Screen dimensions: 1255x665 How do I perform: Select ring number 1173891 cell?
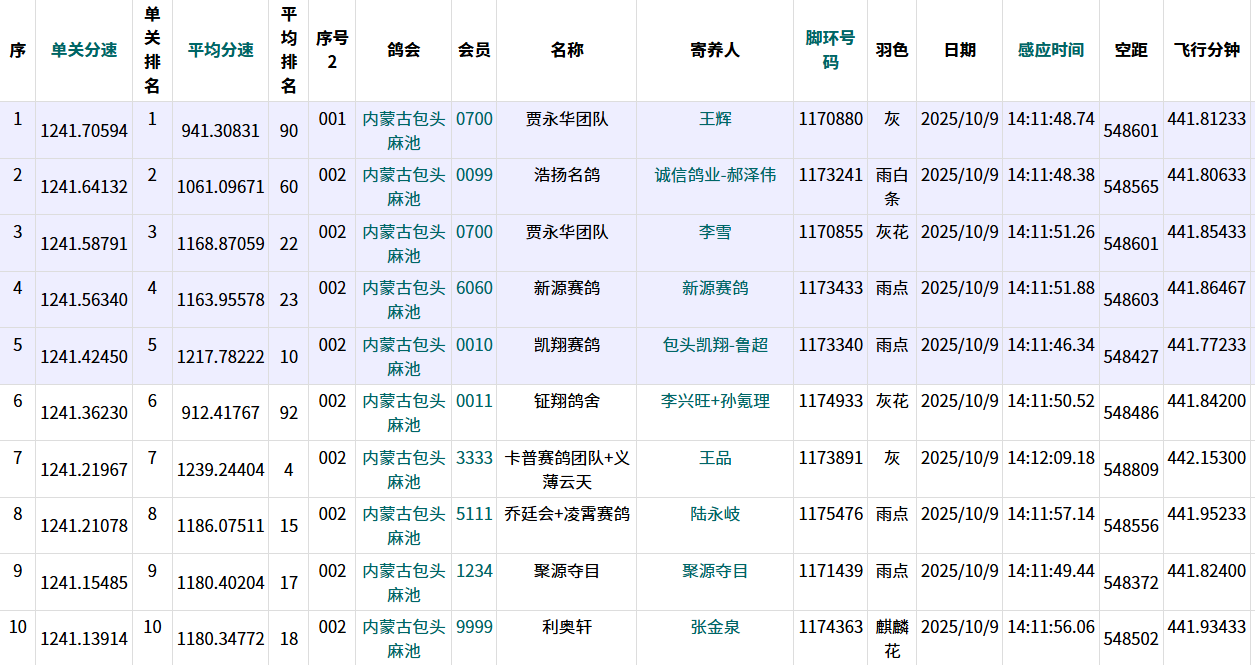(x=830, y=458)
